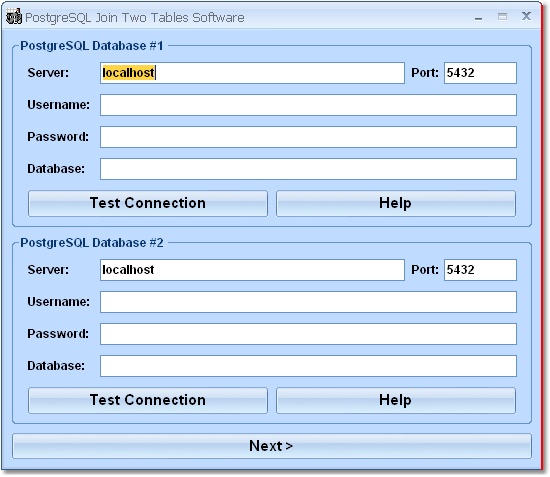This screenshot has height=477, width=550.
Task: Focus the Database #1 Server field
Action: click(x=252, y=73)
